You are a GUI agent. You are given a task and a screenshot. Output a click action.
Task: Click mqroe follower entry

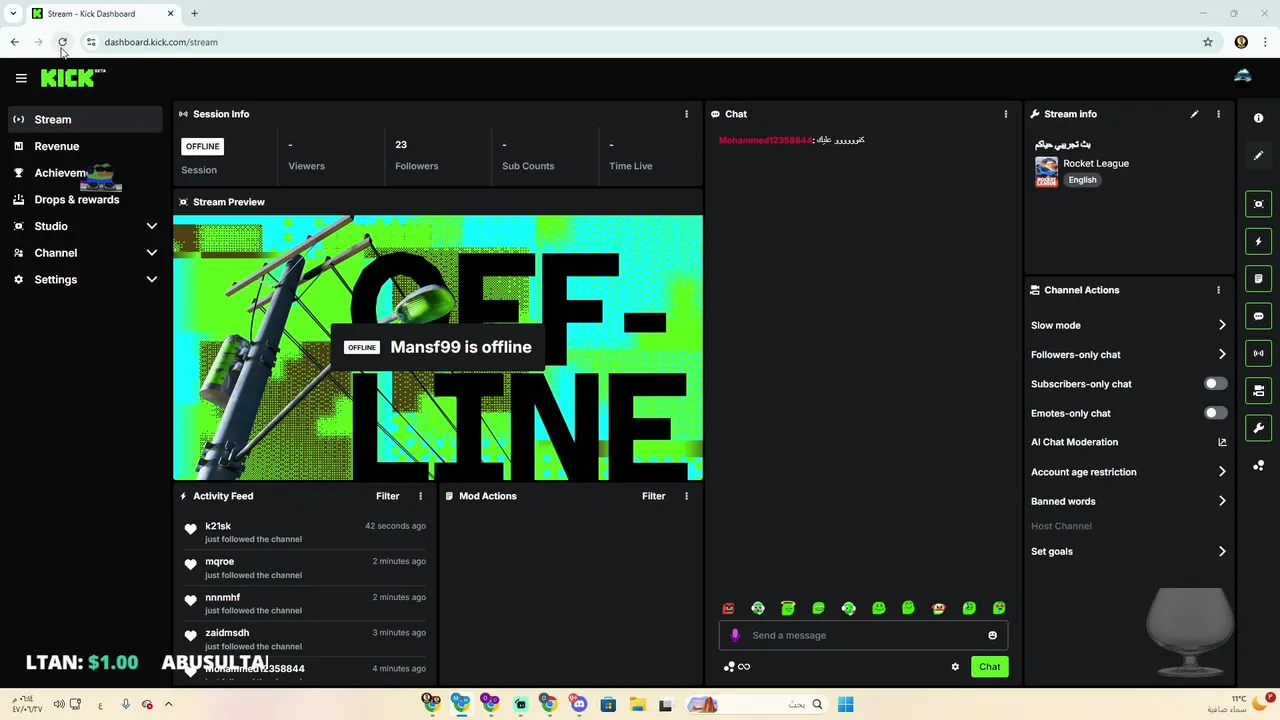pyautogui.click(x=305, y=568)
